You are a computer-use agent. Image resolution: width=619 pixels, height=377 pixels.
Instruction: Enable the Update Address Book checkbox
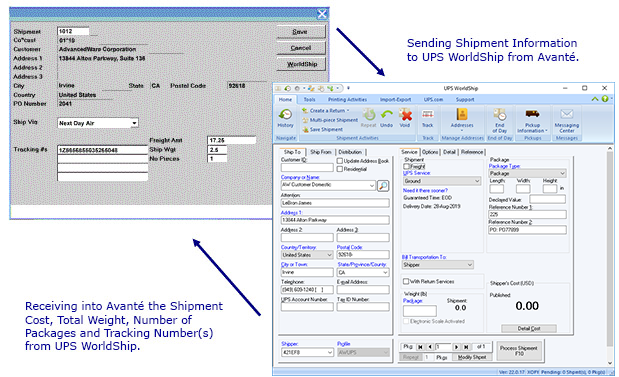coord(340,161)
